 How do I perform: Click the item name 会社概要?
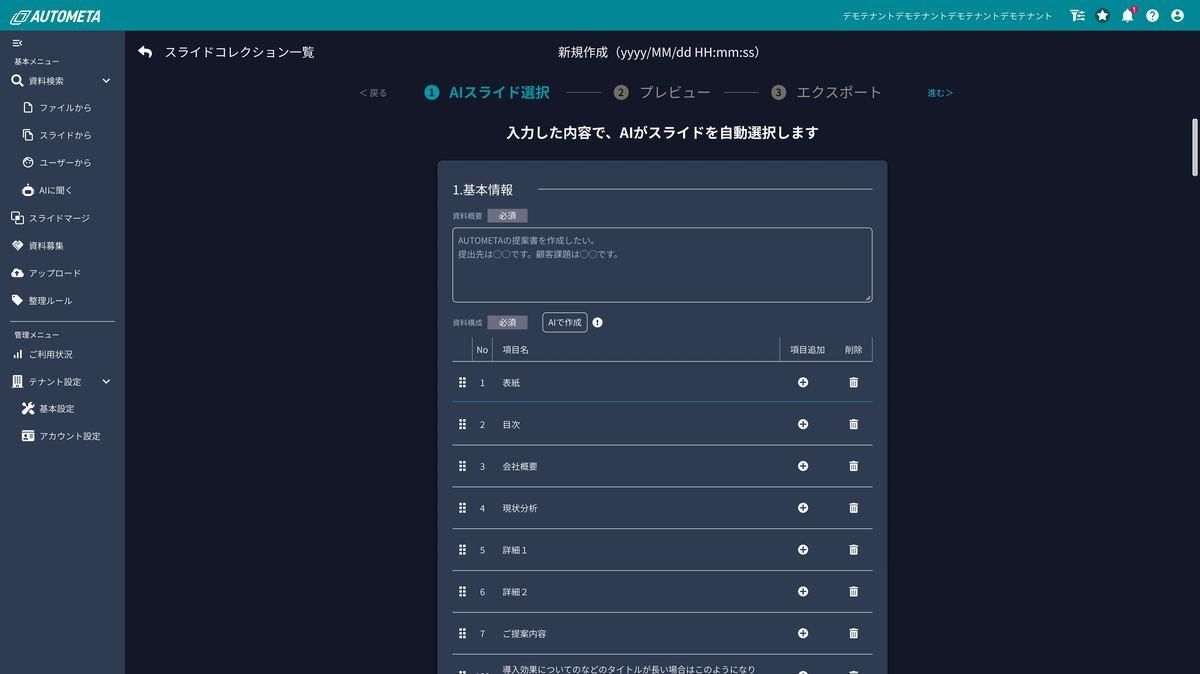(520, 466)
